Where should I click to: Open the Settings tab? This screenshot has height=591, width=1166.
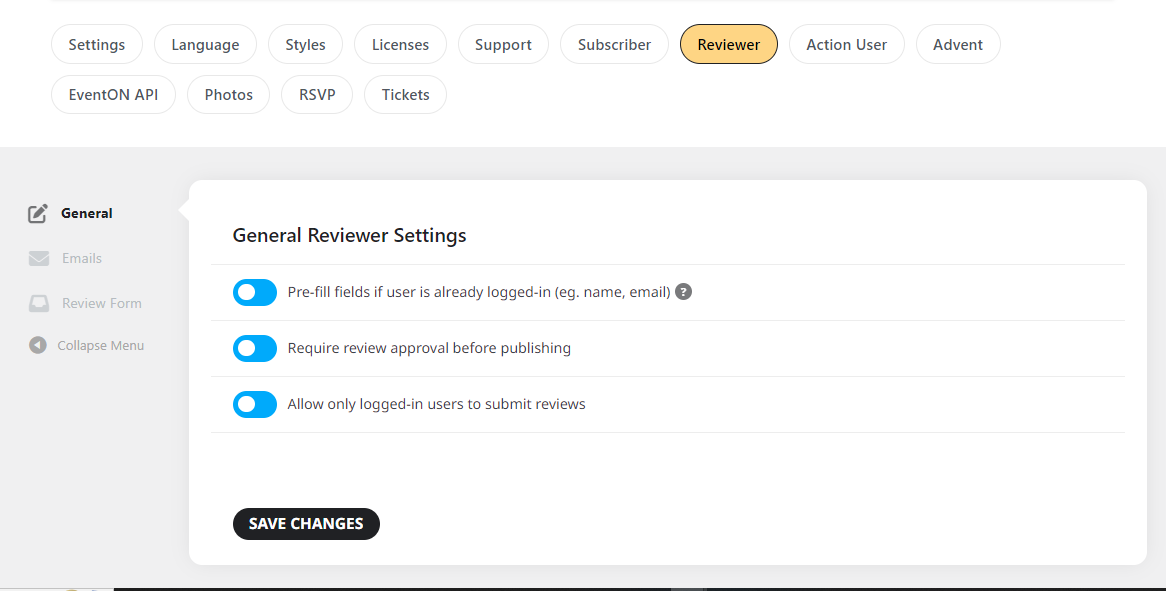[97, 45]
